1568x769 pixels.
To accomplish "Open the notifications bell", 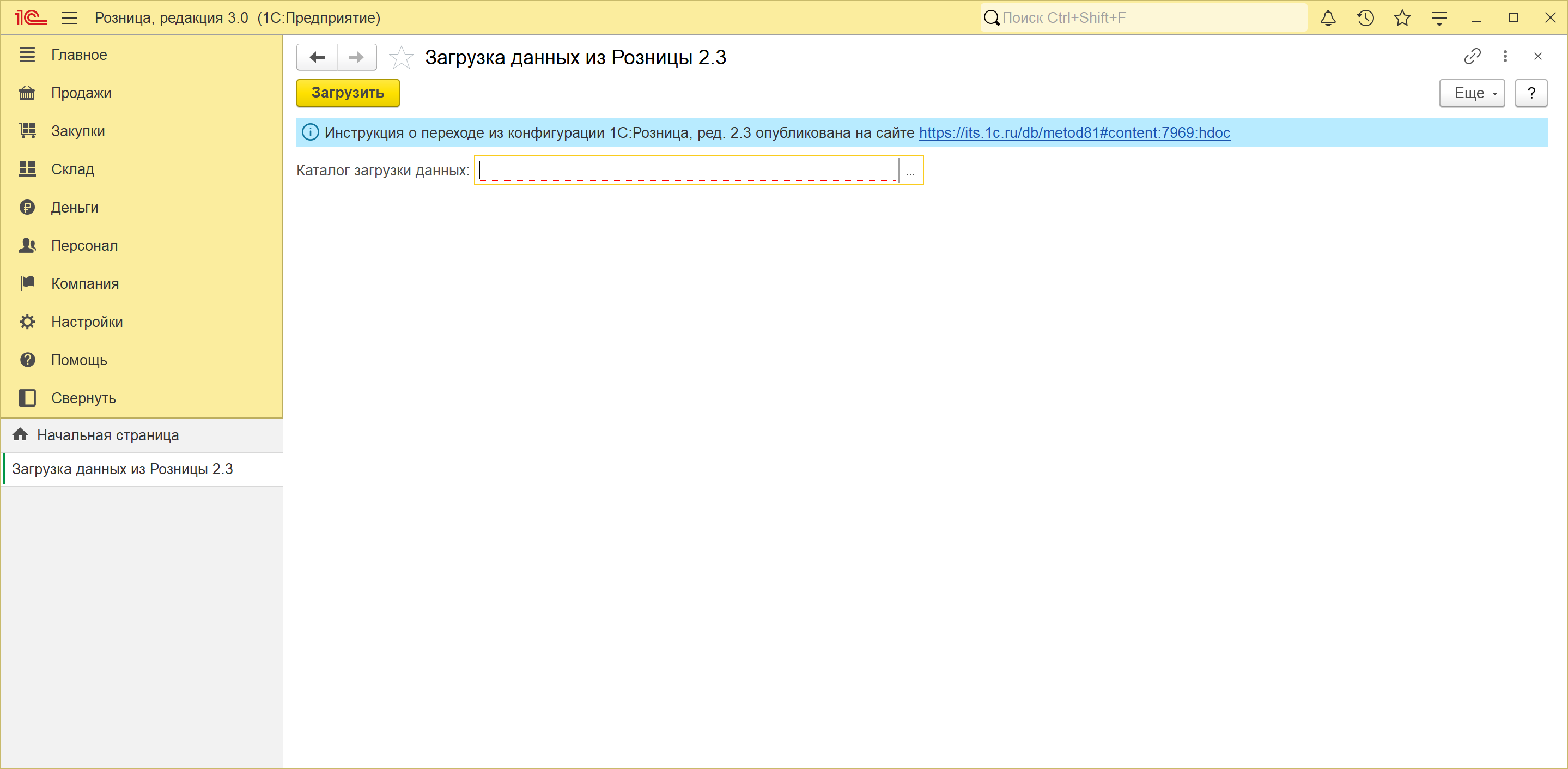I will click(1328, 17).
